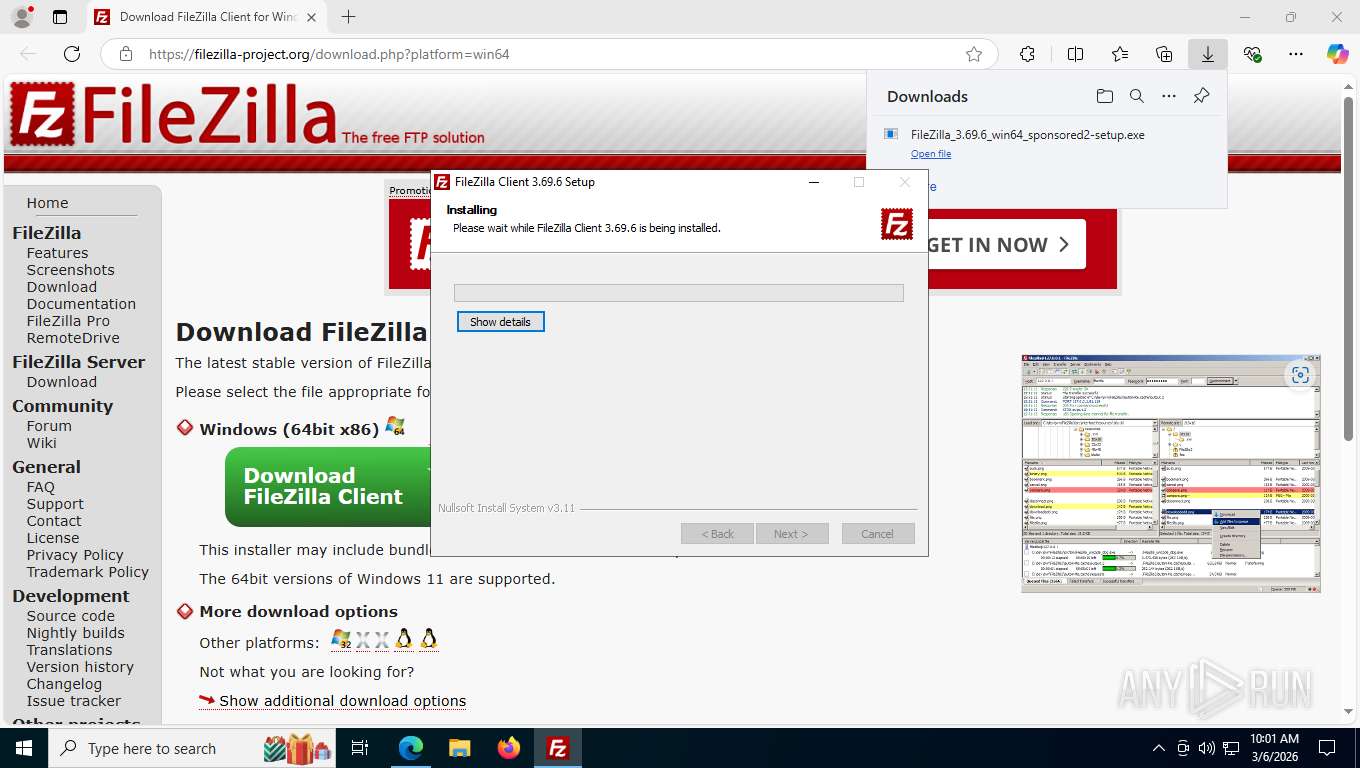
Task: Click Cancel in the FileZilla setup
Action: 877,534
